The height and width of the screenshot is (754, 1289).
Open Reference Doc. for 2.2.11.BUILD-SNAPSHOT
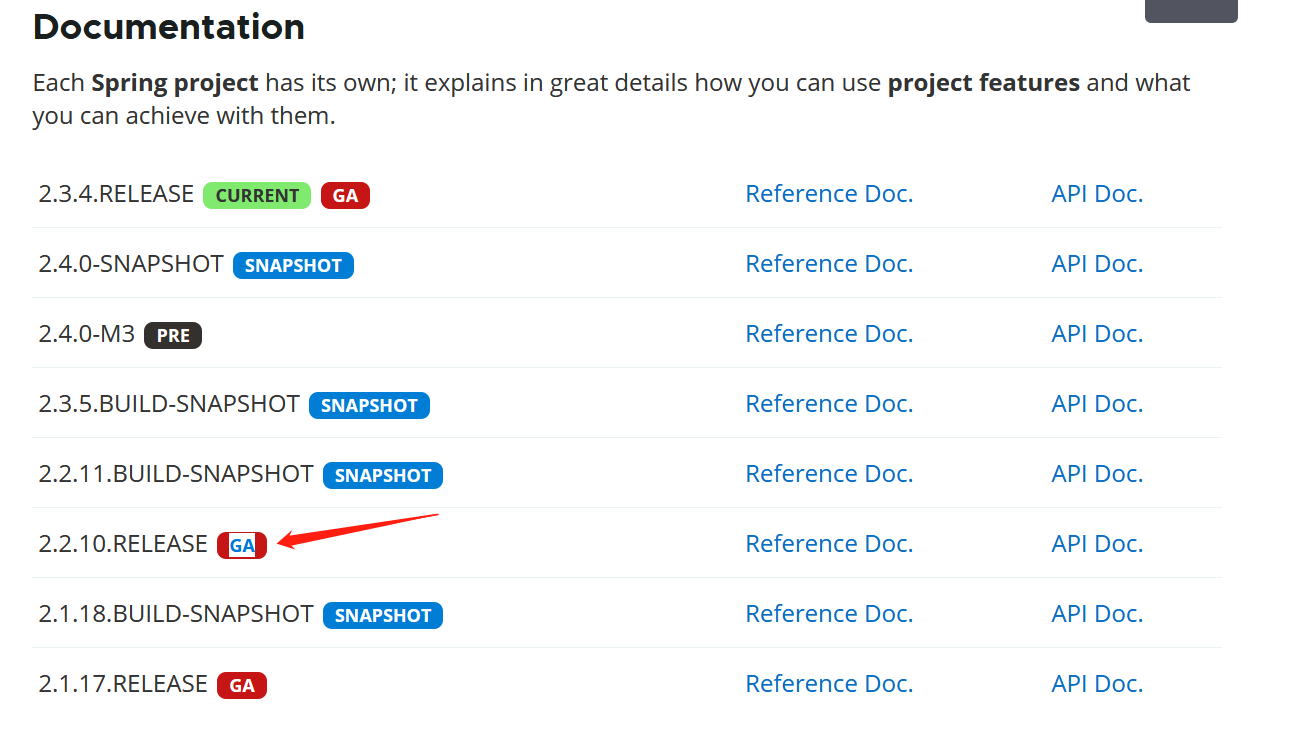pos(829,474)
